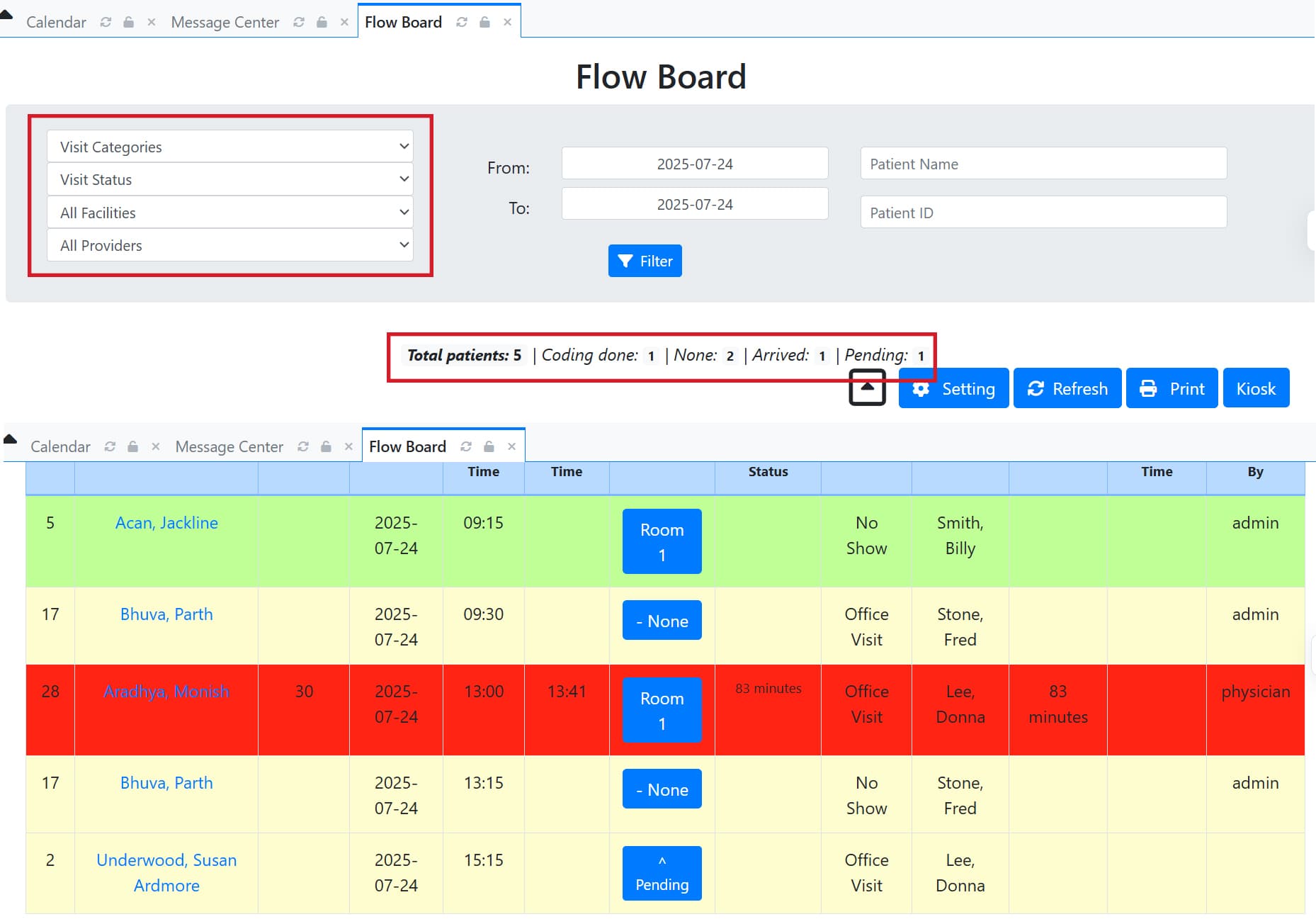This screenshot has width=1316, height=924.
Task: Print the flow board
Action: tap(1172, 388)
